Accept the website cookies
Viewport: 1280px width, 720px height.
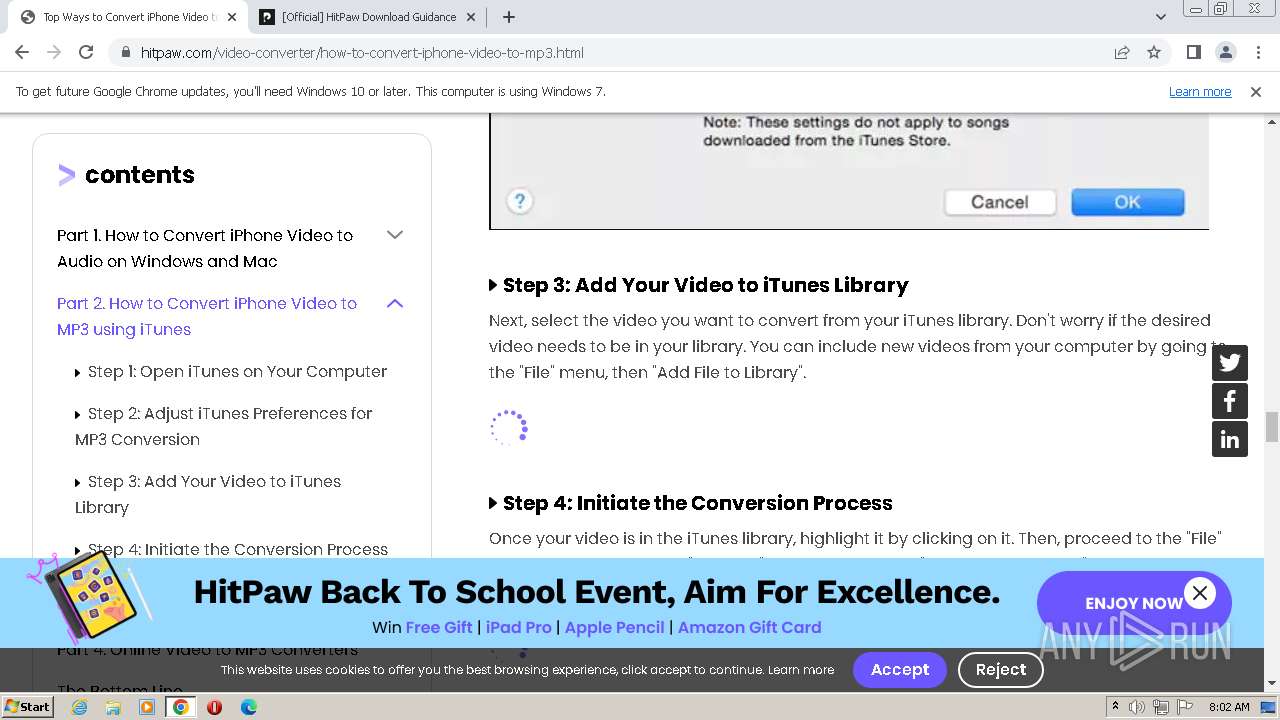tap(900, 670)
